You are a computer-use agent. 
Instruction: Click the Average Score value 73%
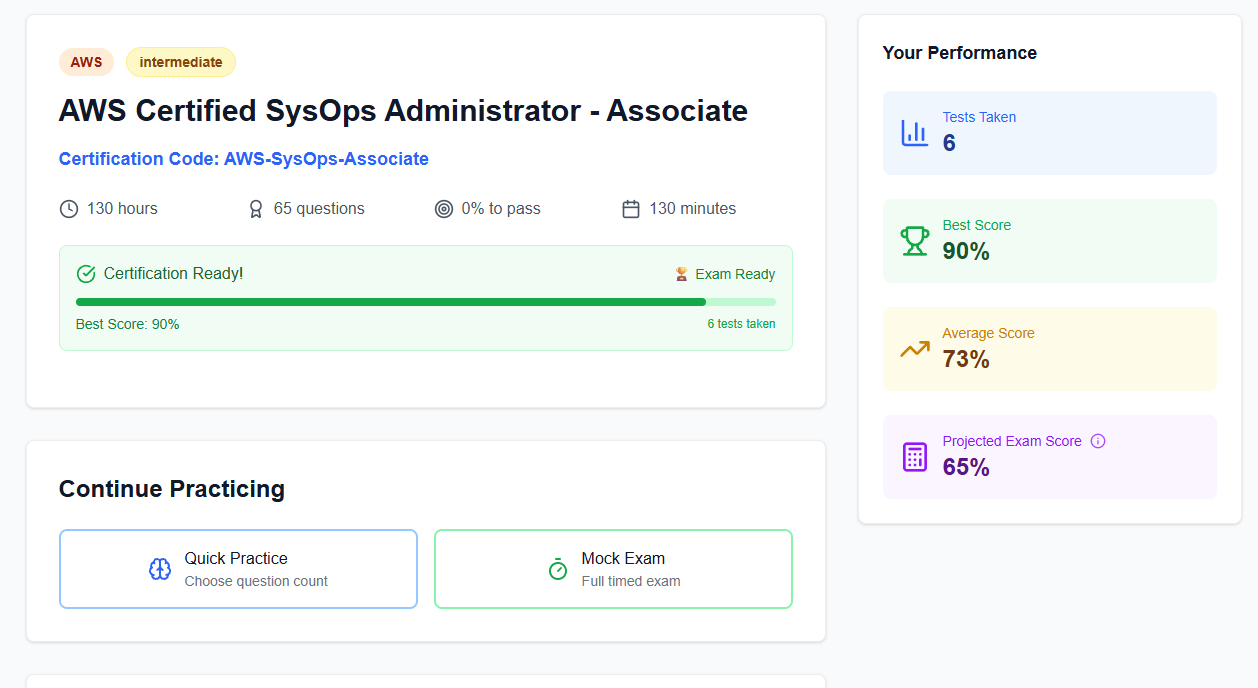click(966, 359)
